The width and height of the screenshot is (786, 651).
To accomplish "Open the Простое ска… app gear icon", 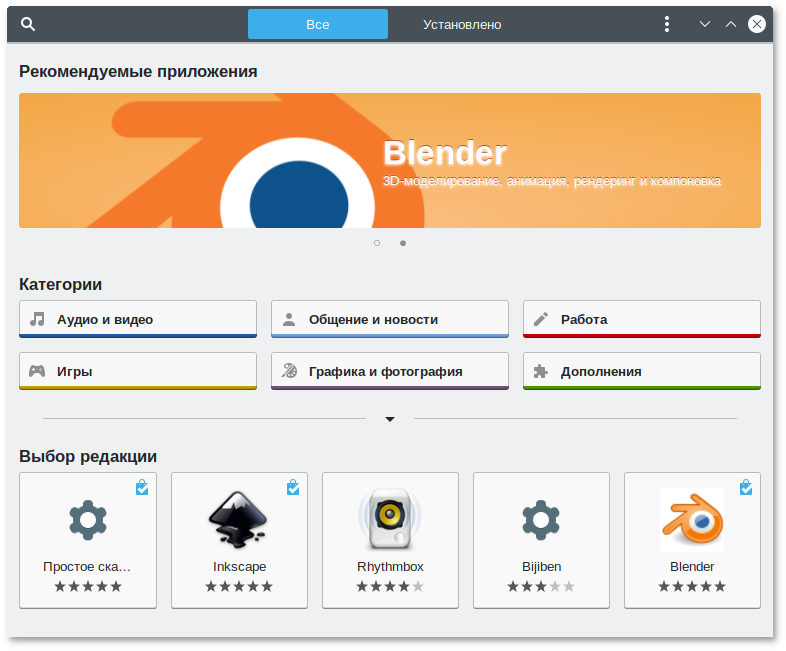I will pos(88,520).
